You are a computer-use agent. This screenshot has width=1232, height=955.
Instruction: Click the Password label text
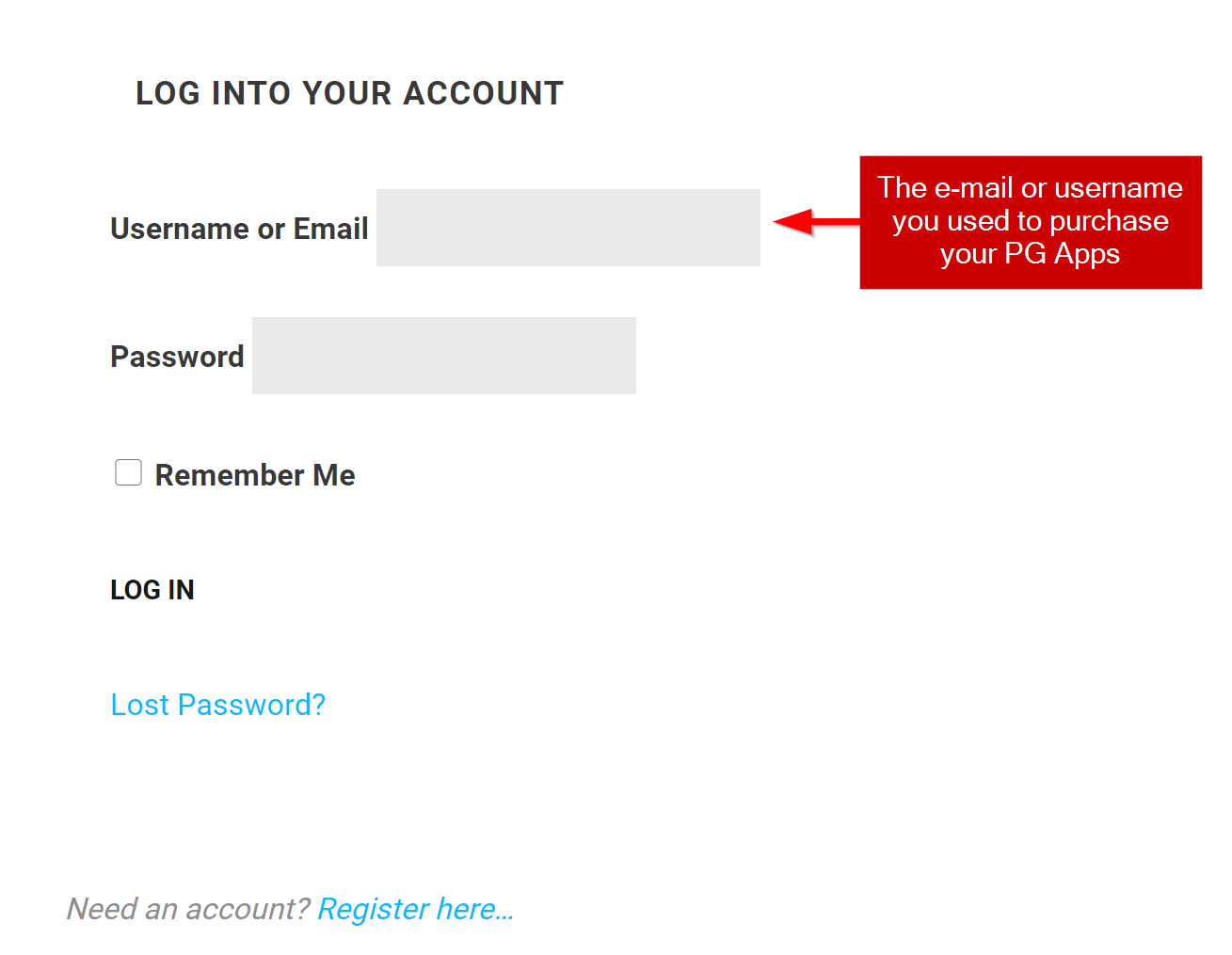[177, 356]
